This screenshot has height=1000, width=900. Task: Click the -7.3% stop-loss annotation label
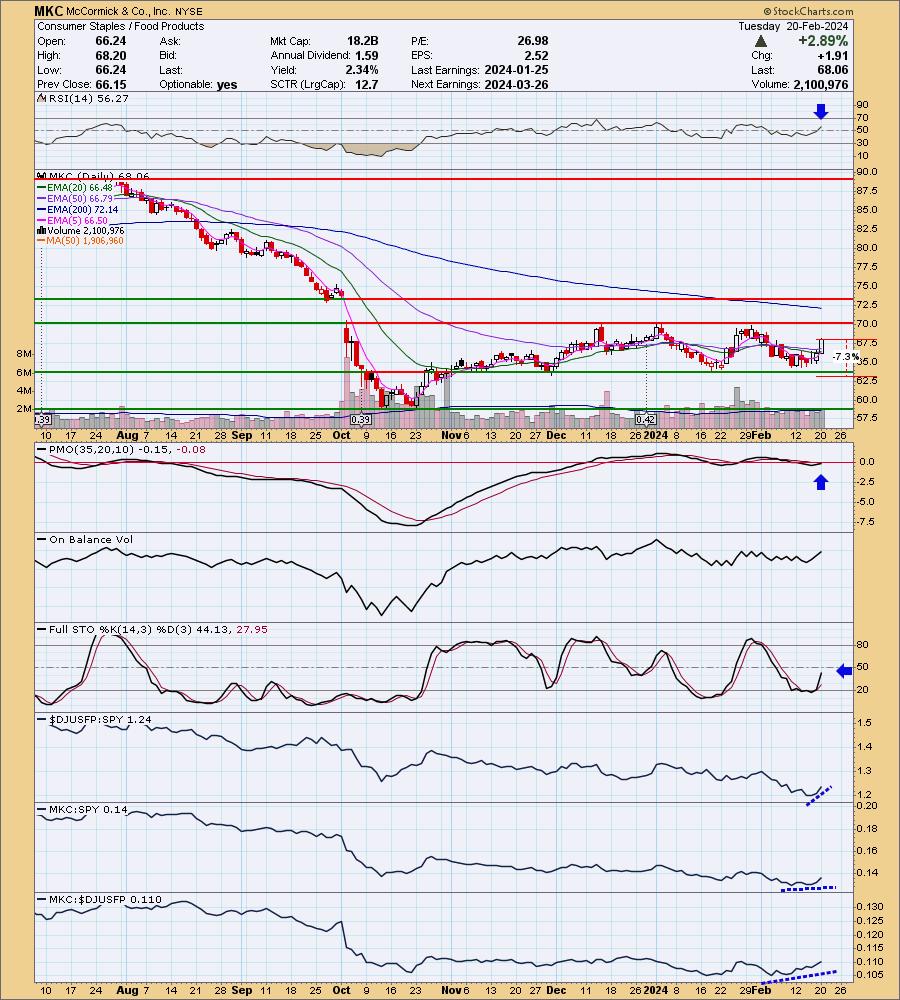[846, 357]
